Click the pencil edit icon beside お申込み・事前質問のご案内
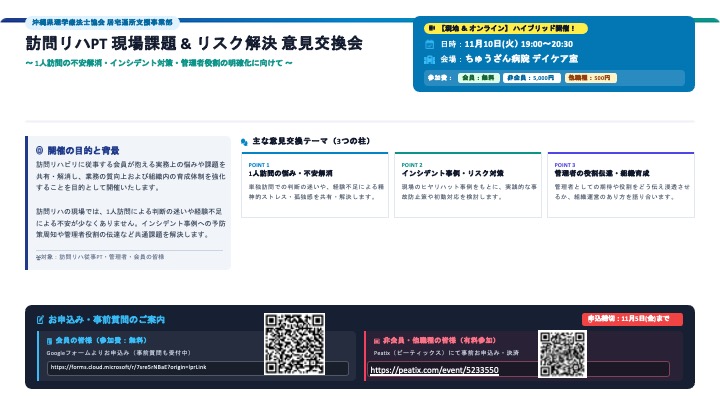This screenshot has width=720, height=405. (40, 320)
